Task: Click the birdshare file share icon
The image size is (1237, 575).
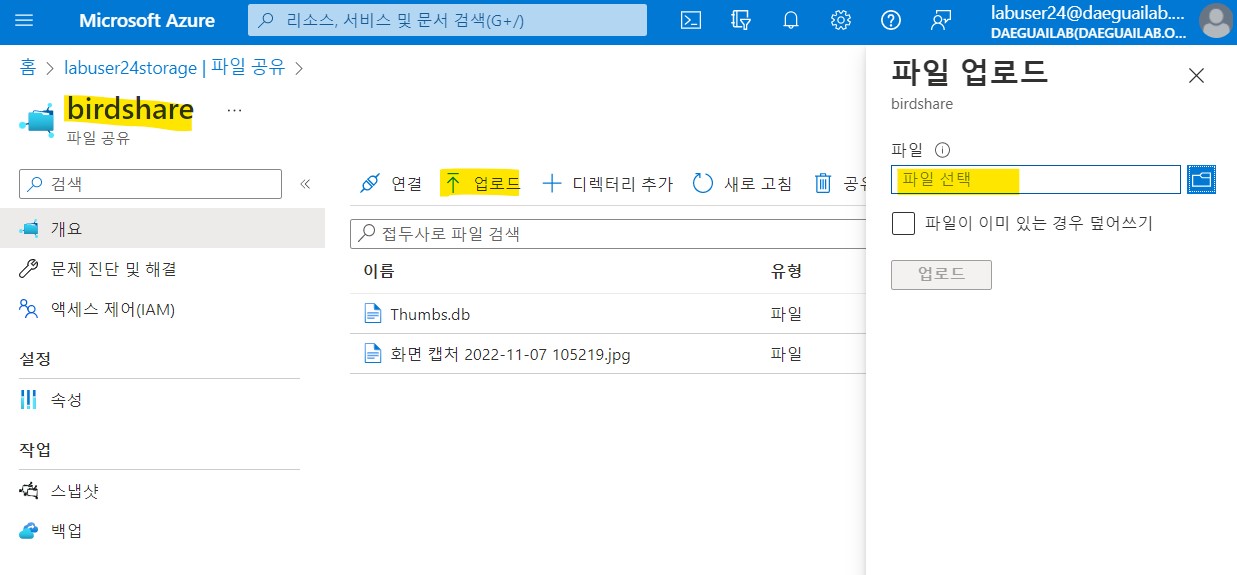Action: (x=37, y=118)
